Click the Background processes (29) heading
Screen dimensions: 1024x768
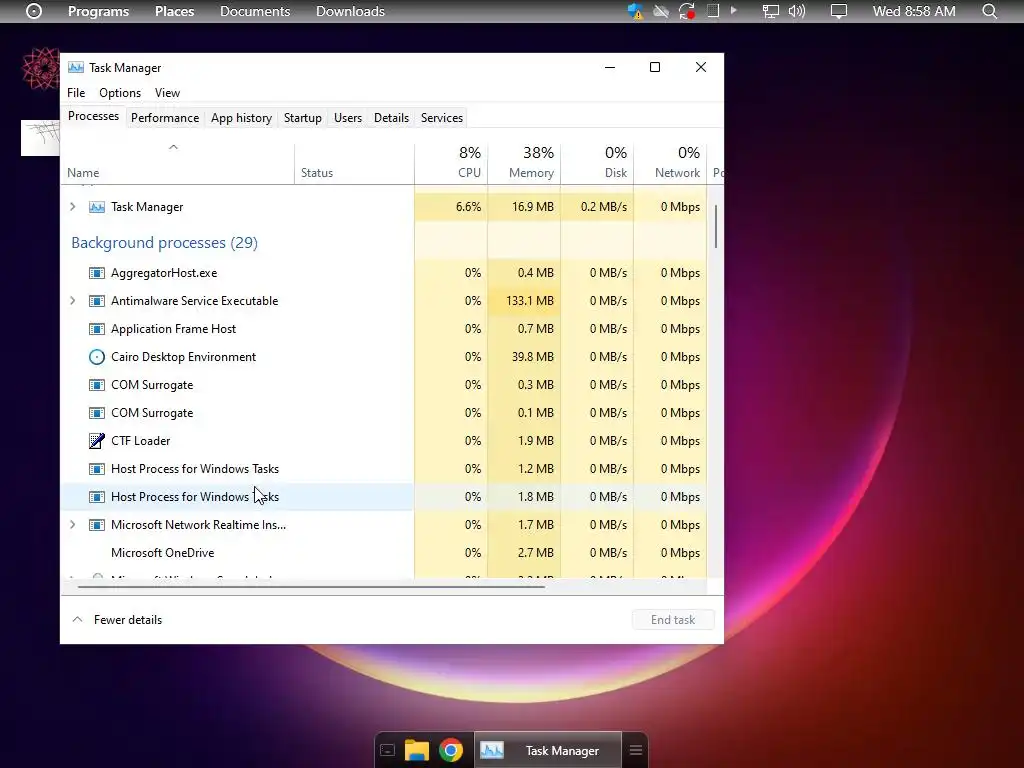coord(165,243)
